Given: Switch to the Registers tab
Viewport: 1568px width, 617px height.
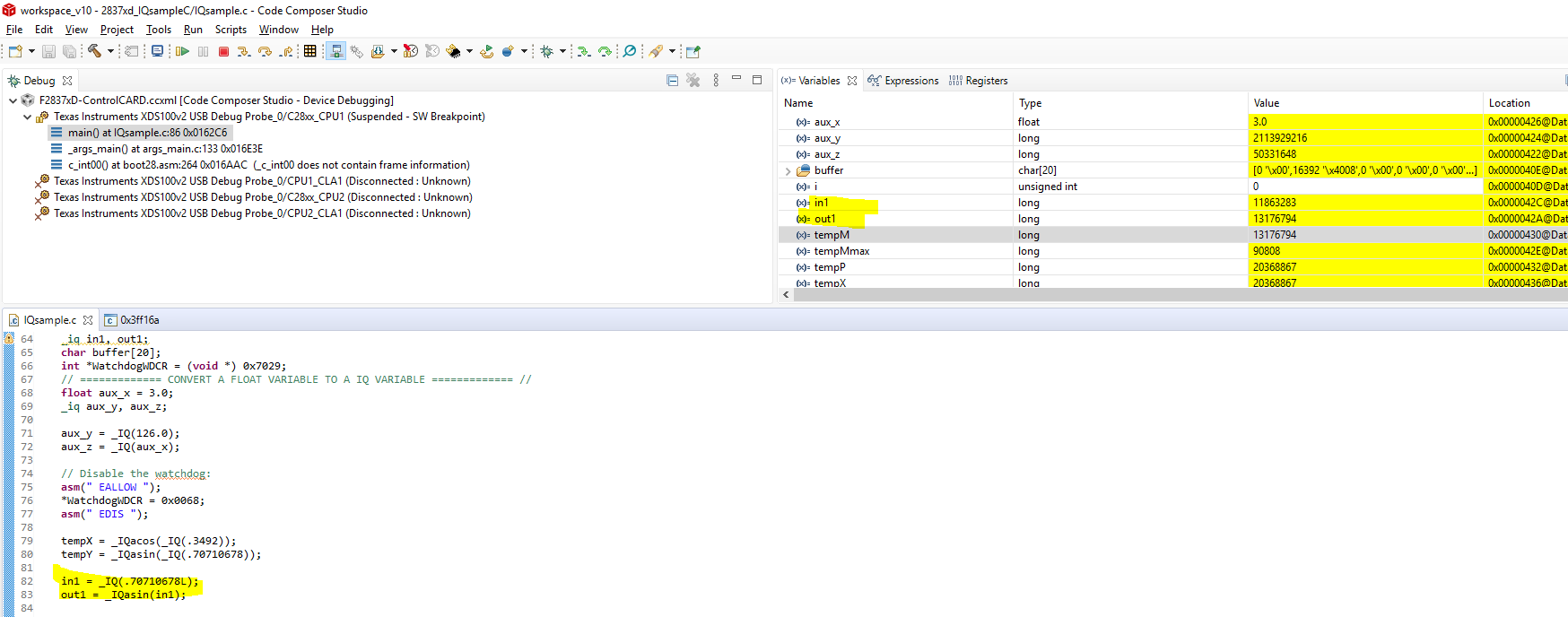Looking at the screenshot, I should tap(978, 81).
